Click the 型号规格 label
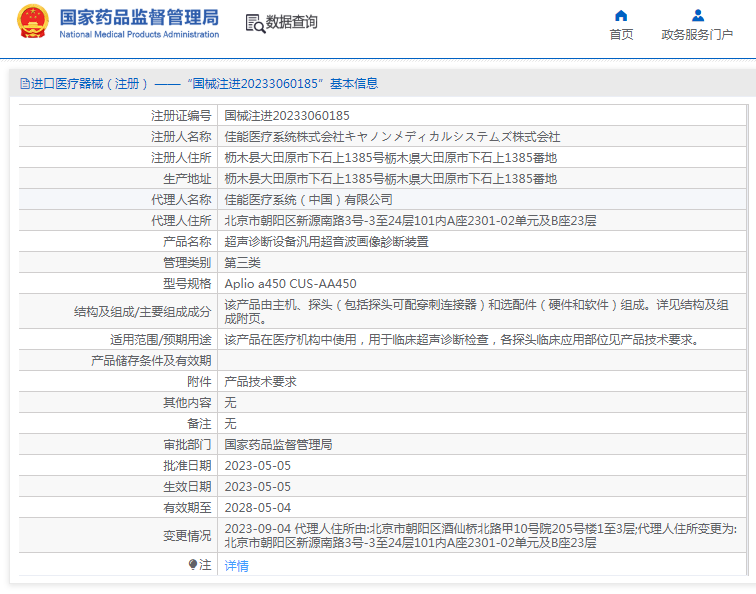 [x=187, y=284]
